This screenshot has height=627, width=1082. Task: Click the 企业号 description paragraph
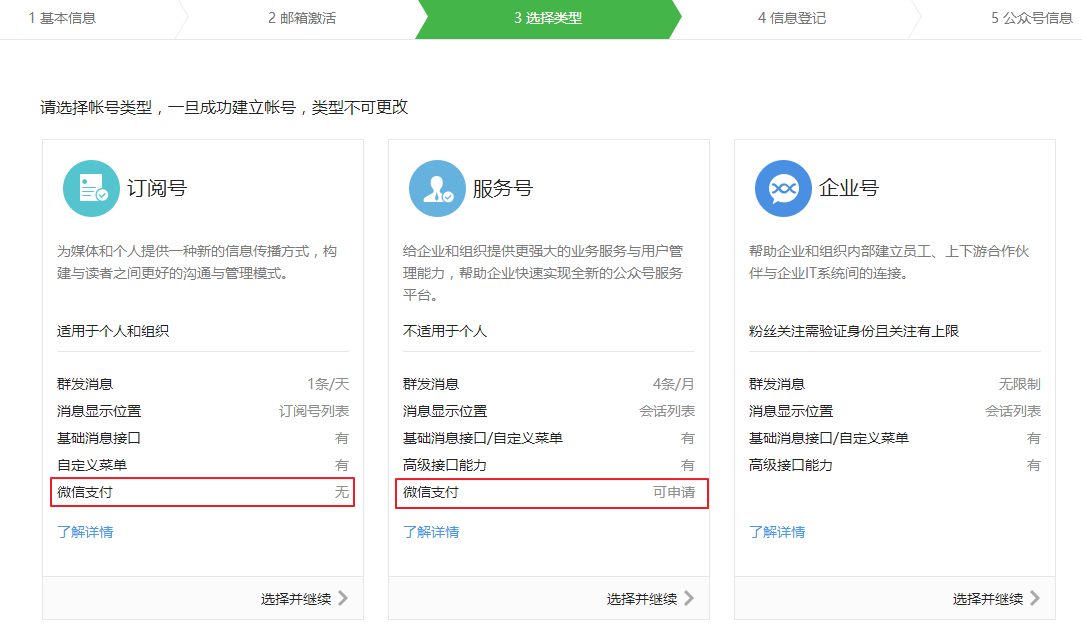pos(889,262)
